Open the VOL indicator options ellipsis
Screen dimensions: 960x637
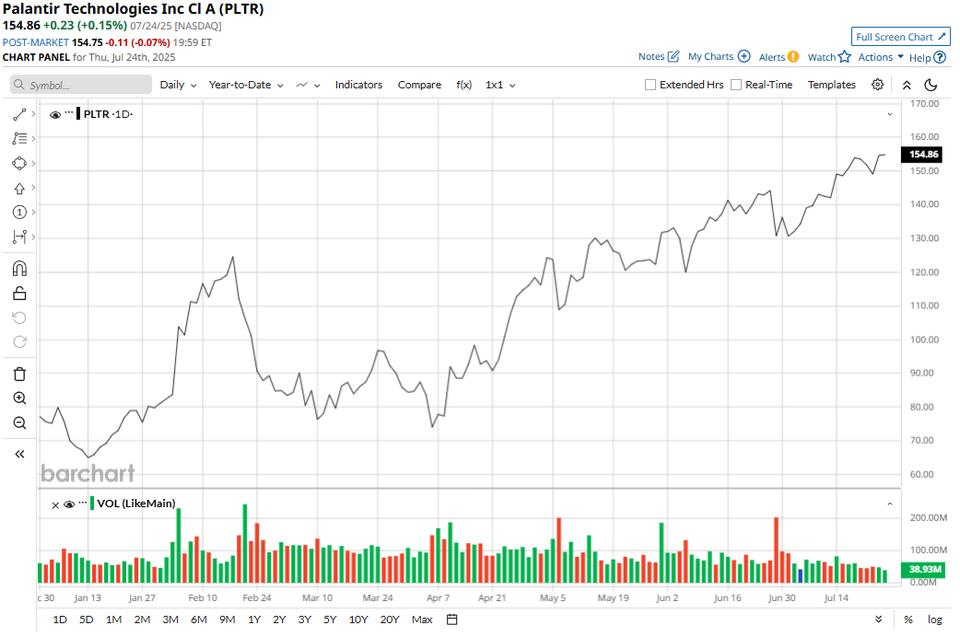point(83,502)
